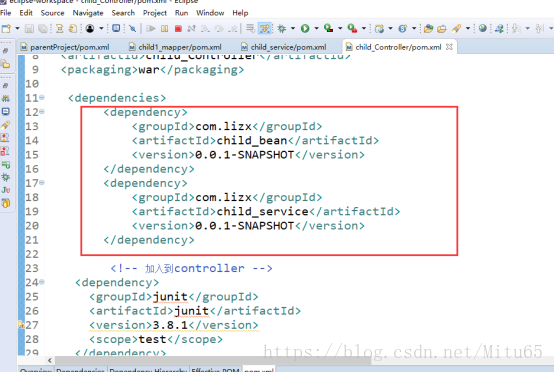
Task: Toggle Skip All Breakpoints icon
Action: coord(133,29)
